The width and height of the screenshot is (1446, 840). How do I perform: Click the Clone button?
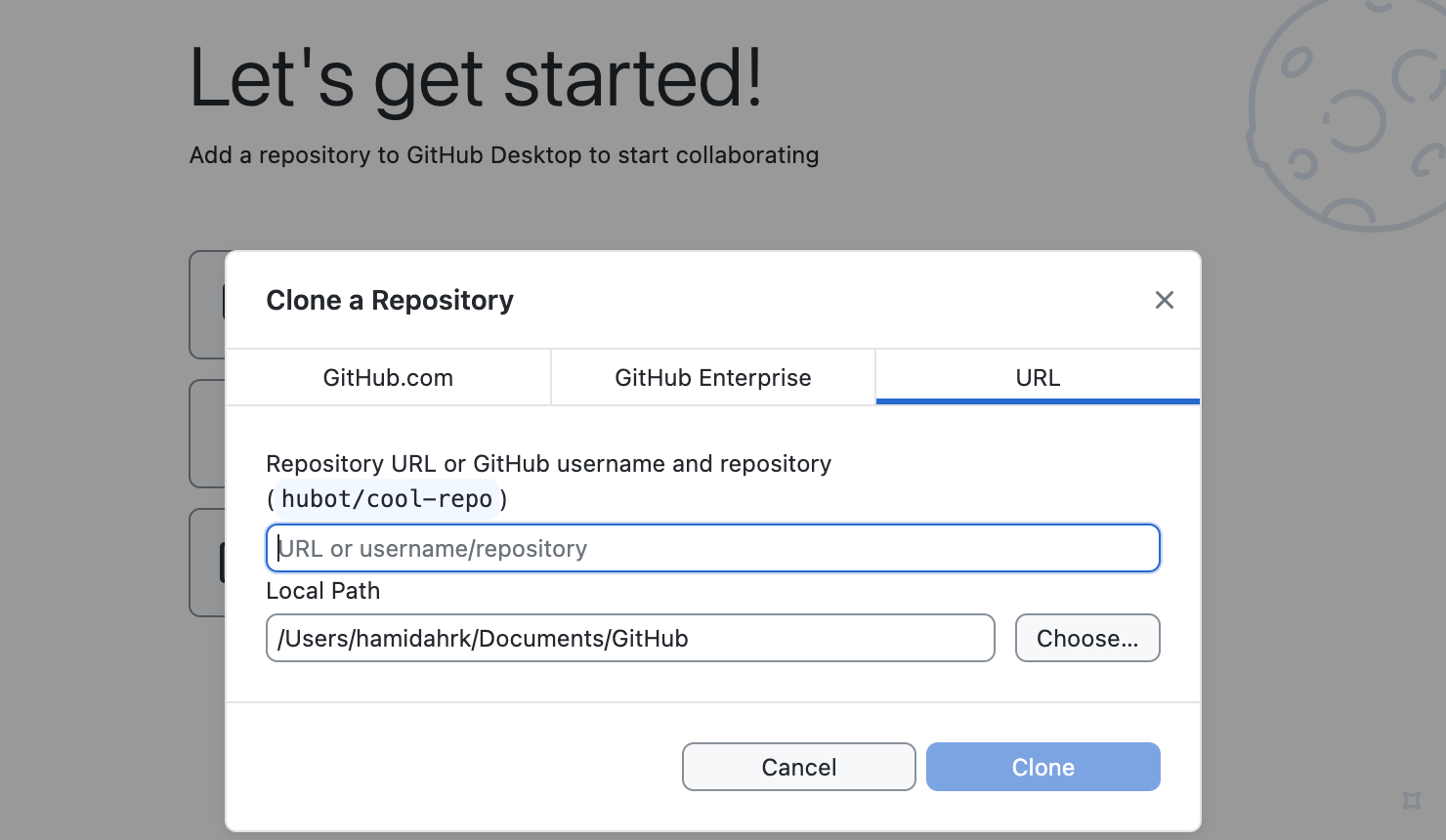[x=1042, y=767]
